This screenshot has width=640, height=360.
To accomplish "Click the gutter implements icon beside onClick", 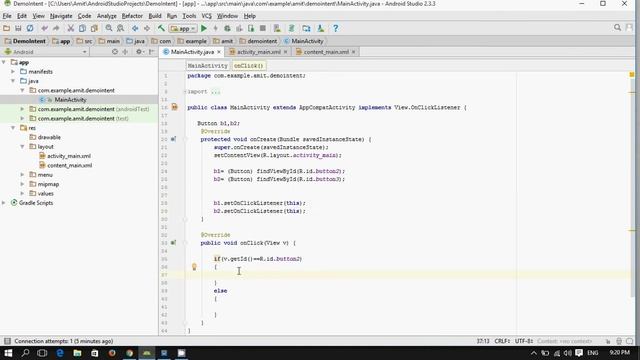I will 173,243.
